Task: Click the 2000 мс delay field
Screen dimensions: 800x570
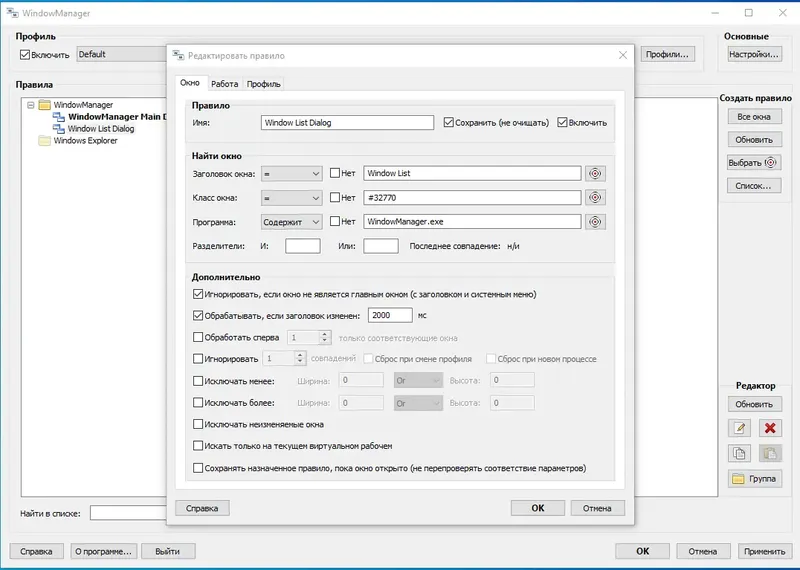Action: (390, 315)
